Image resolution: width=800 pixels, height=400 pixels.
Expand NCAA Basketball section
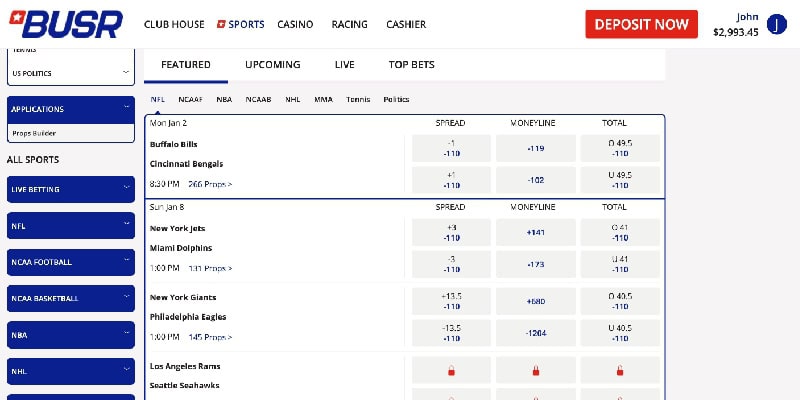(x=71, y=298)
